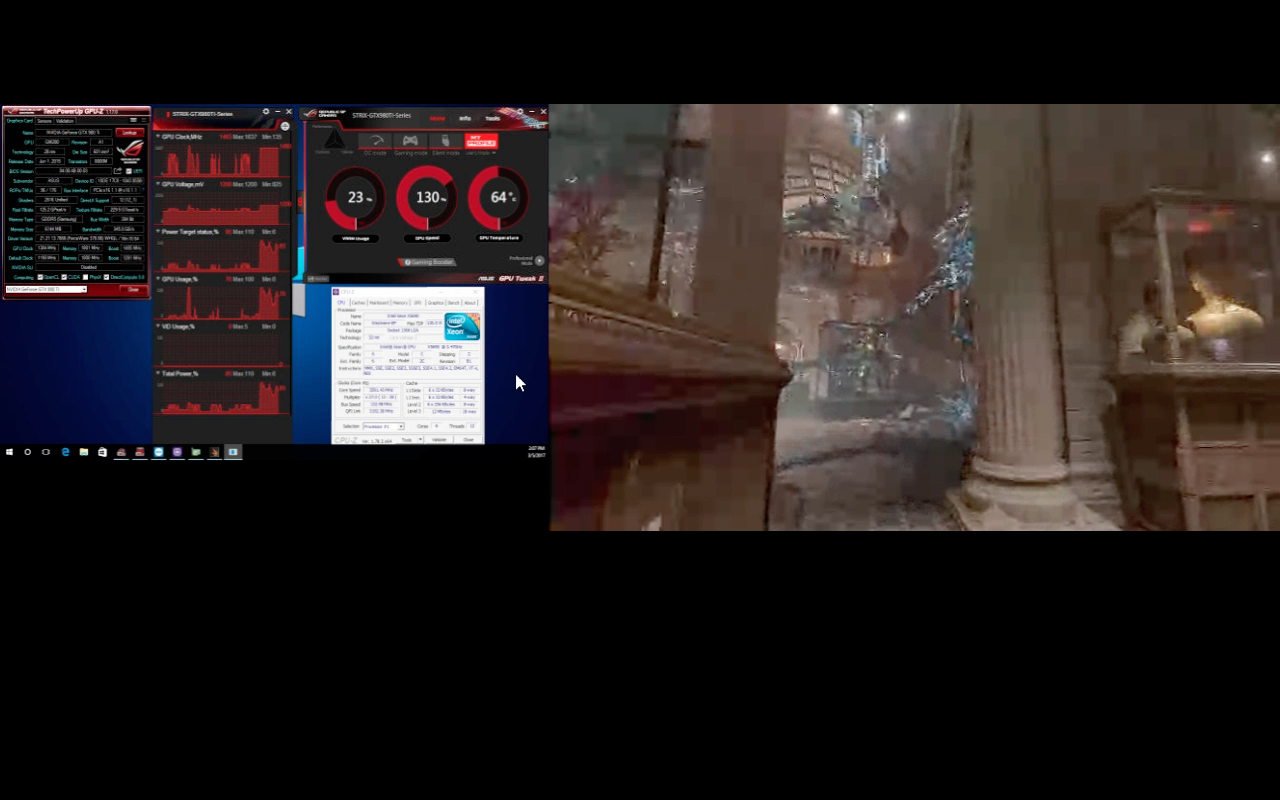Open GPU selection dropdown in GPU-Z
The width and height of the screenshot is (1280, 800).
[x=46, y=290]
